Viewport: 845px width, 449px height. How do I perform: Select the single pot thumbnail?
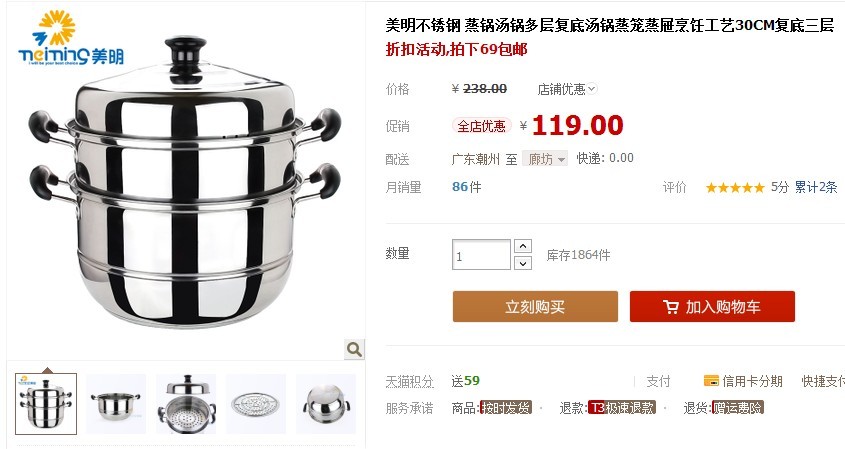click(116, 404)
